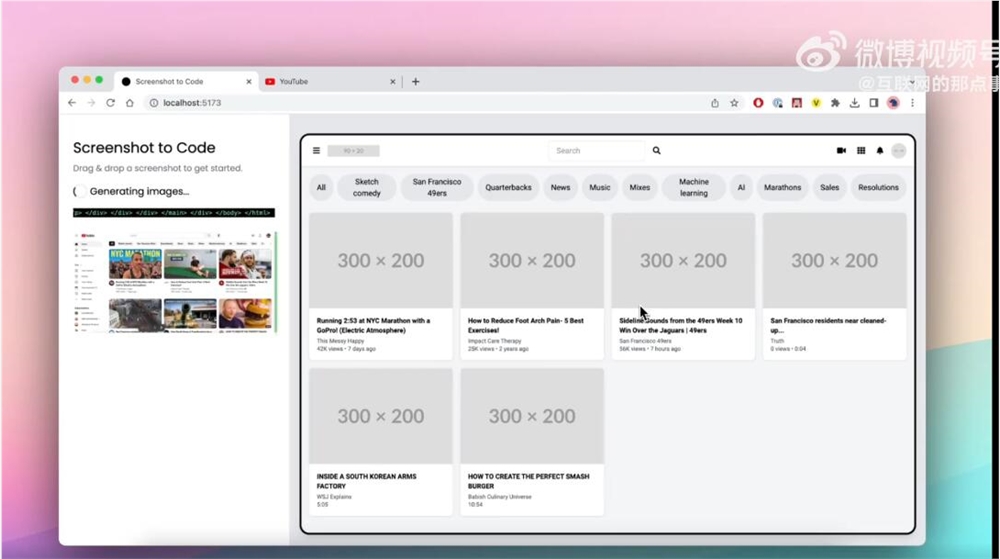1000x559 pixels.
Task: Click the browser forward arrow
Action: [x=91, y=103]
